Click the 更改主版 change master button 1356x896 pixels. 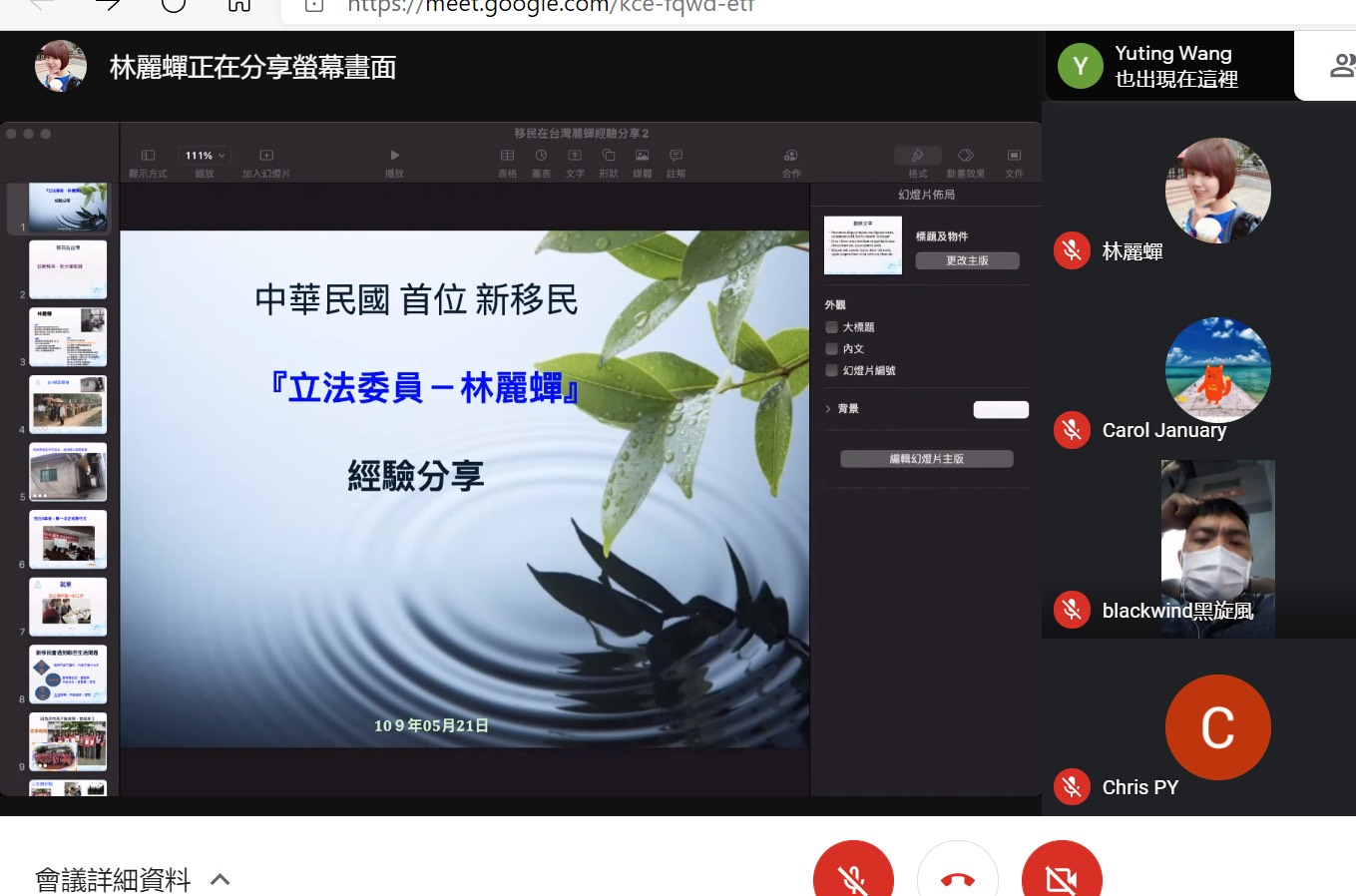967,260
